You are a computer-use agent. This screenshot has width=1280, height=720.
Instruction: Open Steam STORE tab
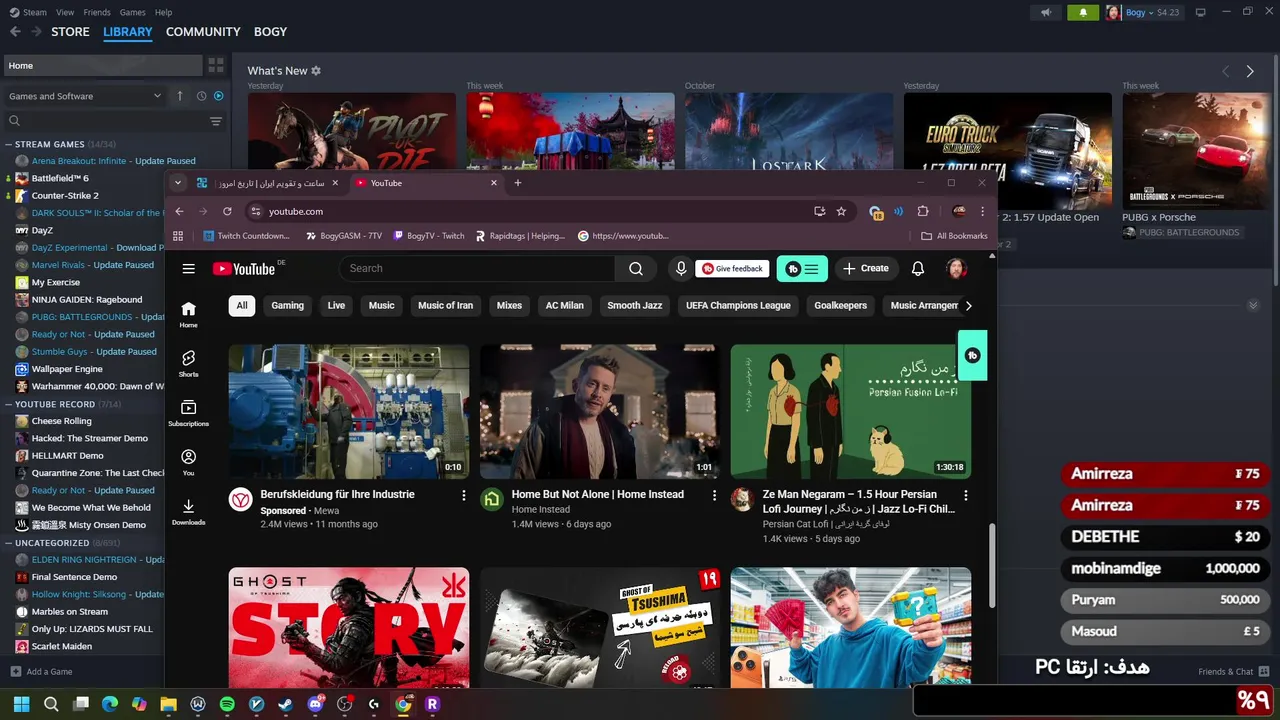point(70,32)
